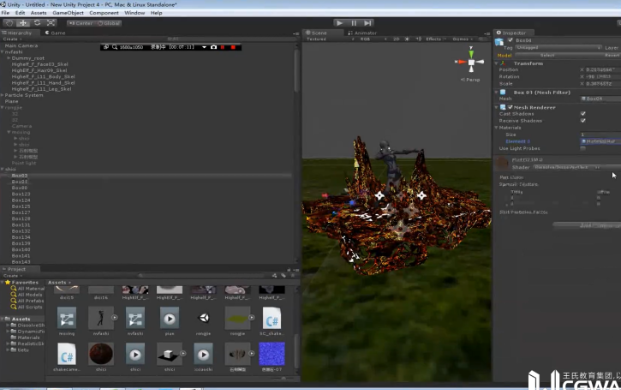The width and height of the screenshot is (621, 390).
Task: Collapse the Materials foldout
Action: (x=497, y=127)
